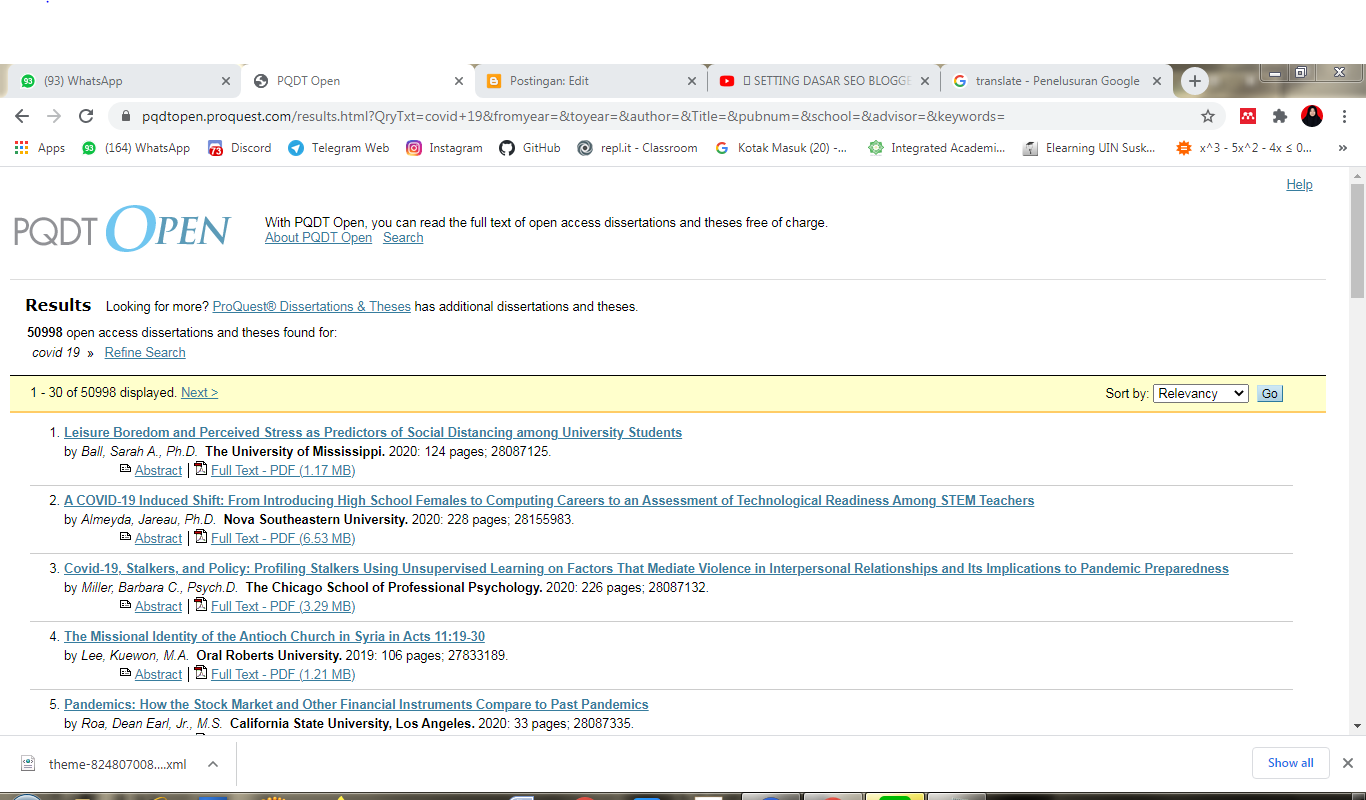View Abstract for Ball, Sarah A. dissertation
The width and height of the screenshot is (1366, 800).
pyautogui.click(x=158, y=471)
